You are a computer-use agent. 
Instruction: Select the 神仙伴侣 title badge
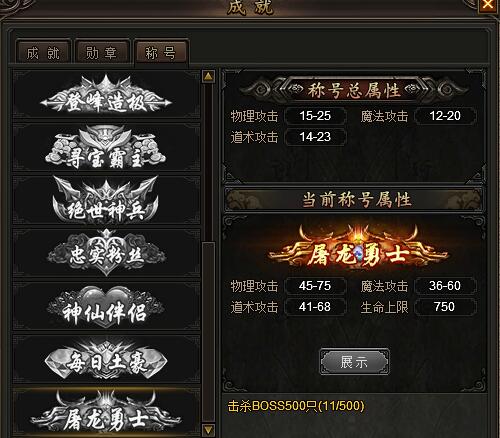click(106, 306)
